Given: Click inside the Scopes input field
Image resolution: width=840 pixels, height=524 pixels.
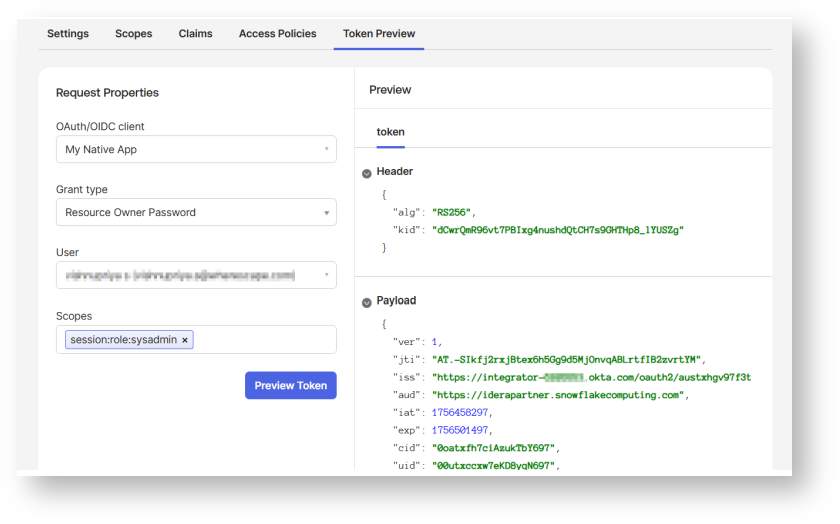Looking at the screenshot, I should point(265,340).
